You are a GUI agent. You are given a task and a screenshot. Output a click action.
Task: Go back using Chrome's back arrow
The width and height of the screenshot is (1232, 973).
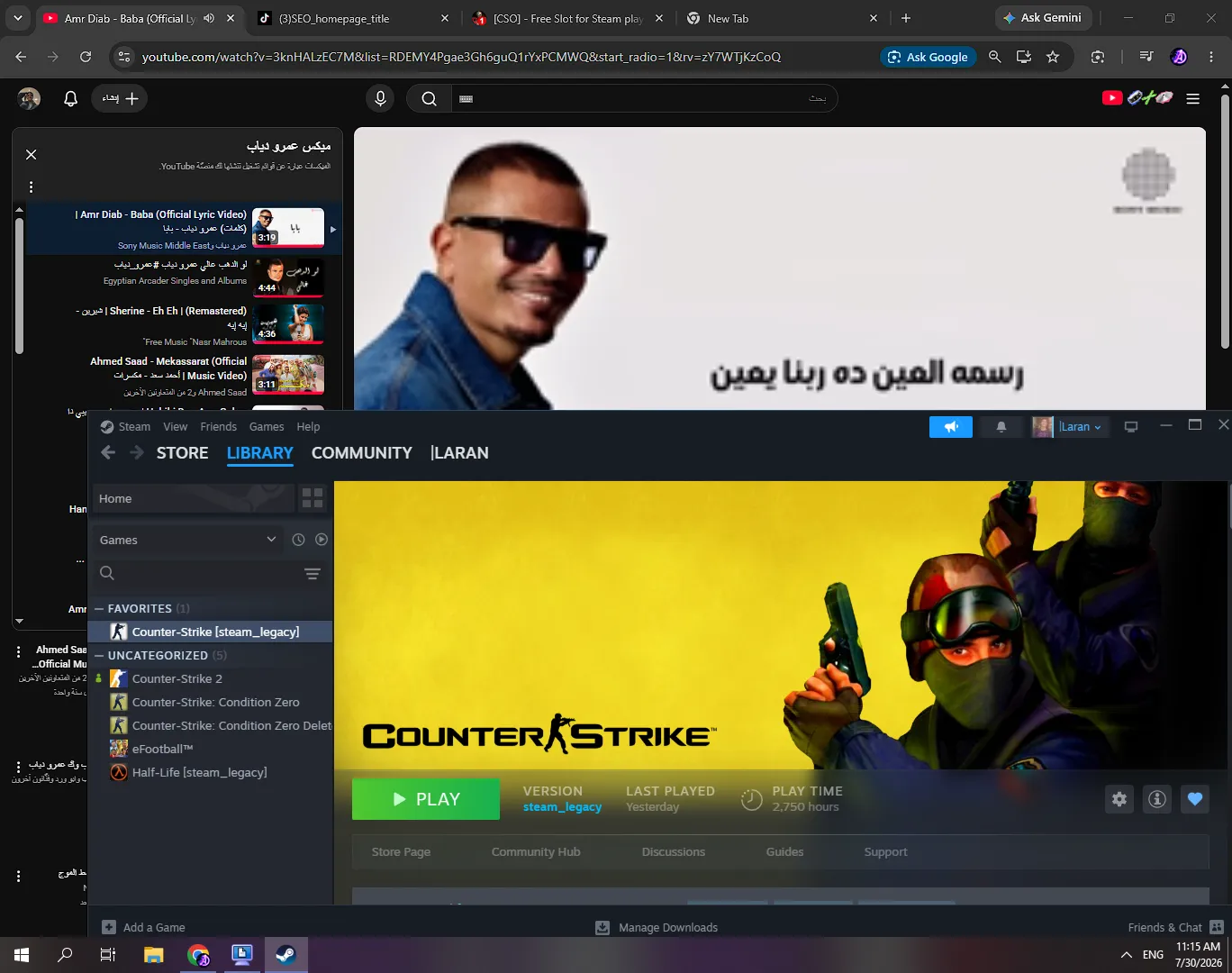coord(21,57)
